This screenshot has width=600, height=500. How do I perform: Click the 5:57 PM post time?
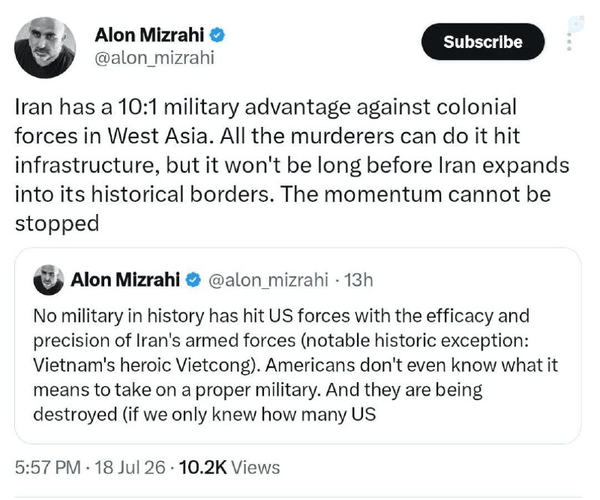tap(48, 467)
